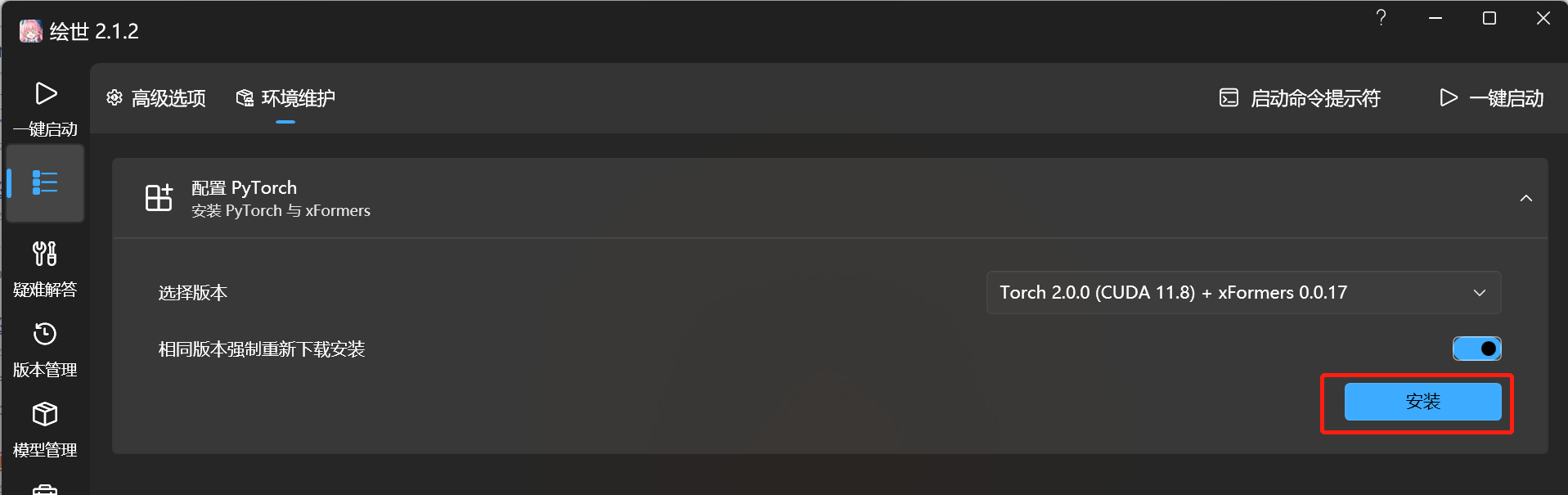This screenshot has height=495, width=1568.
Task: Click the 一键启动 play icon in sidebar
Action: point(46,94)
